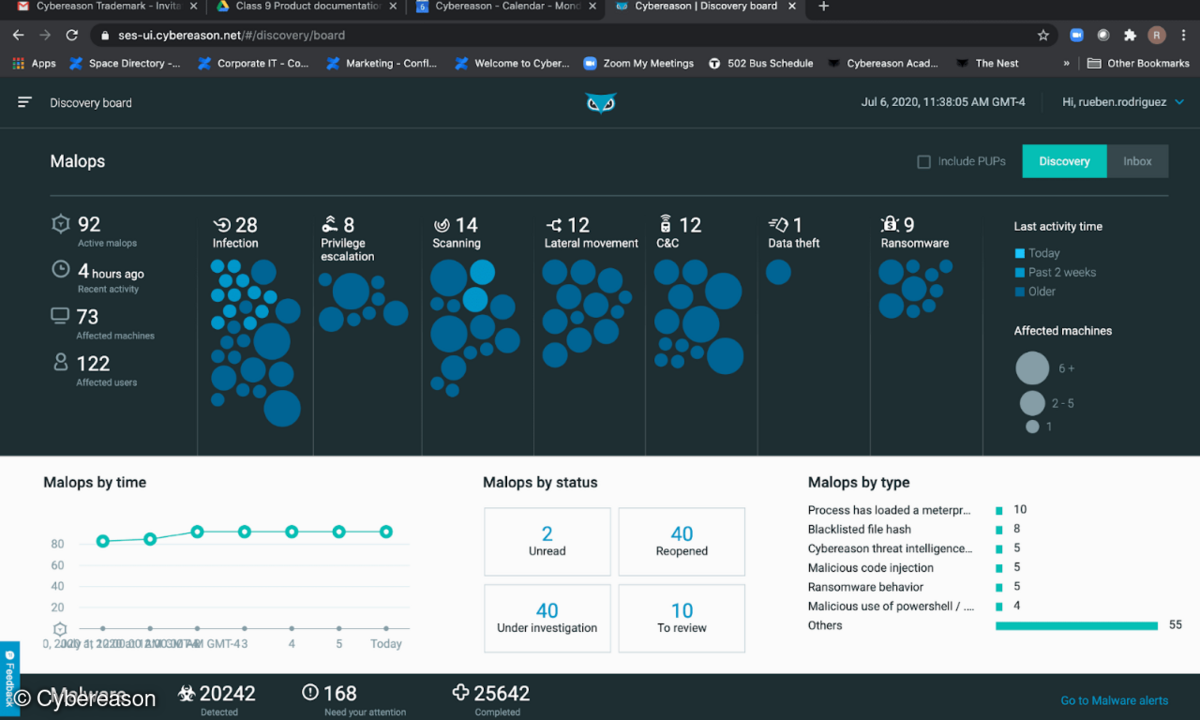Screen dimensions: 1200x720
Task: Click the Affected users person icon
Action: click(x=60, y=362)
